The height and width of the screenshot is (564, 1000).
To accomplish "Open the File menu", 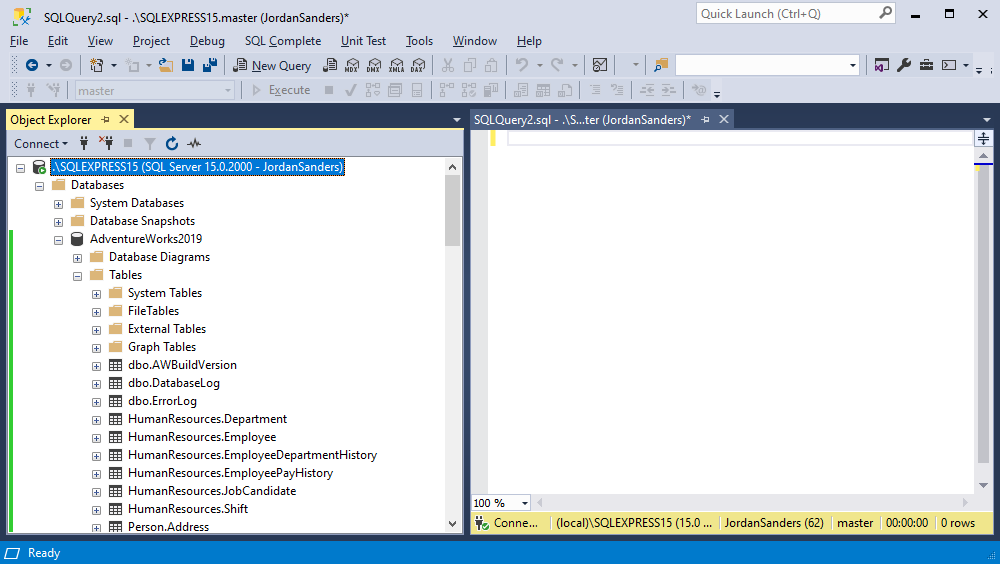I will (19, 41).
